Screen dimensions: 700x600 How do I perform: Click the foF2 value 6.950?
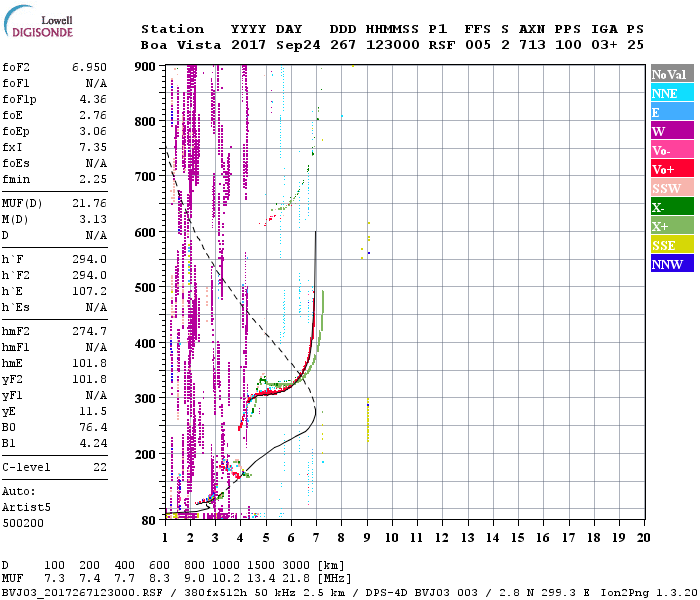[x=89, y=67]
